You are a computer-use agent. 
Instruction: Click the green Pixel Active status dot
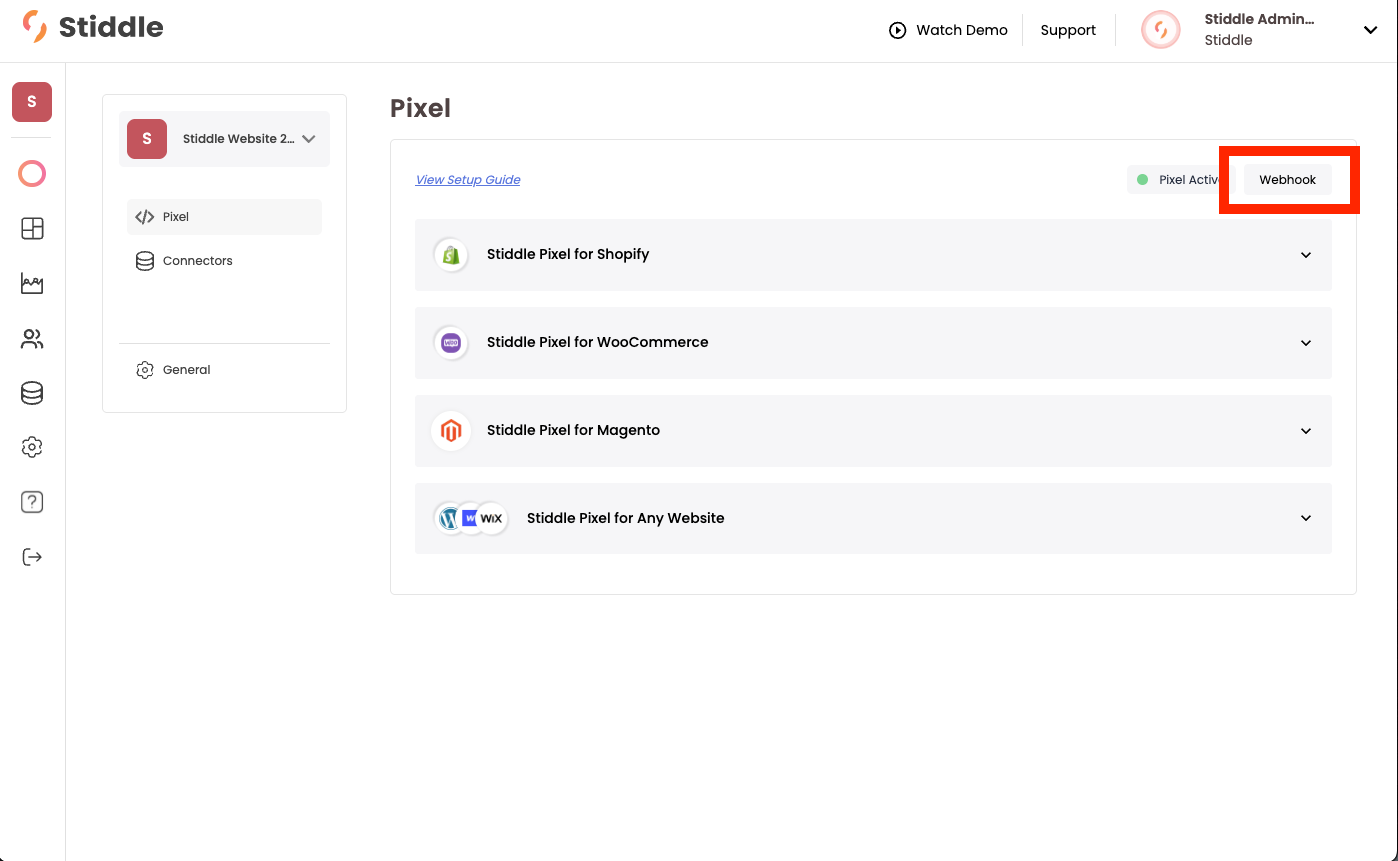1142,180
